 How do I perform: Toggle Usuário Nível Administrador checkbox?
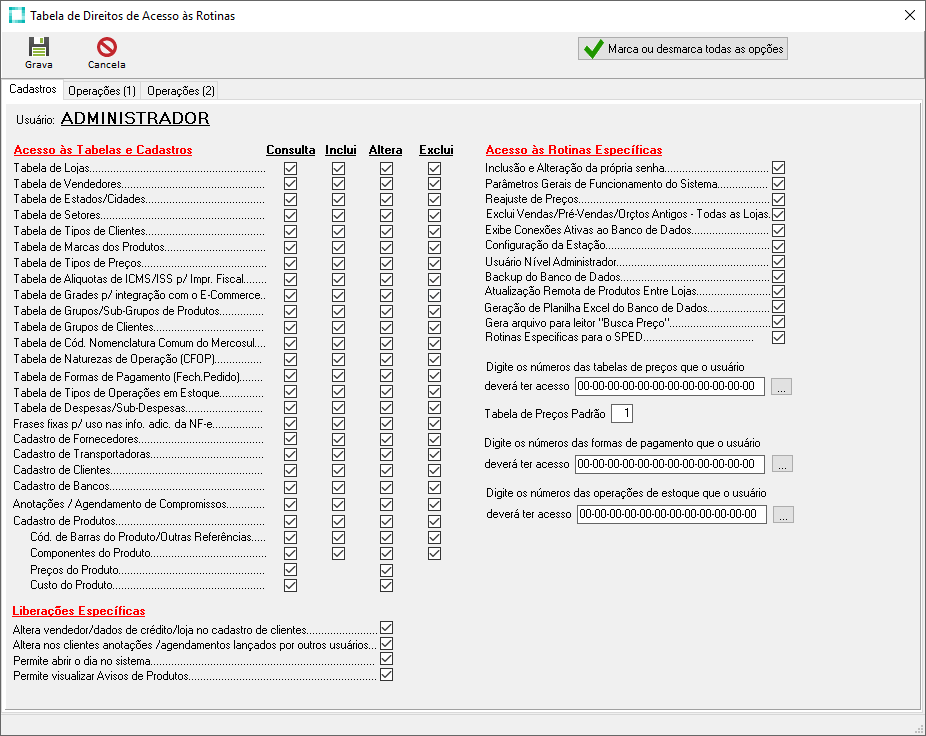[778, 261]
